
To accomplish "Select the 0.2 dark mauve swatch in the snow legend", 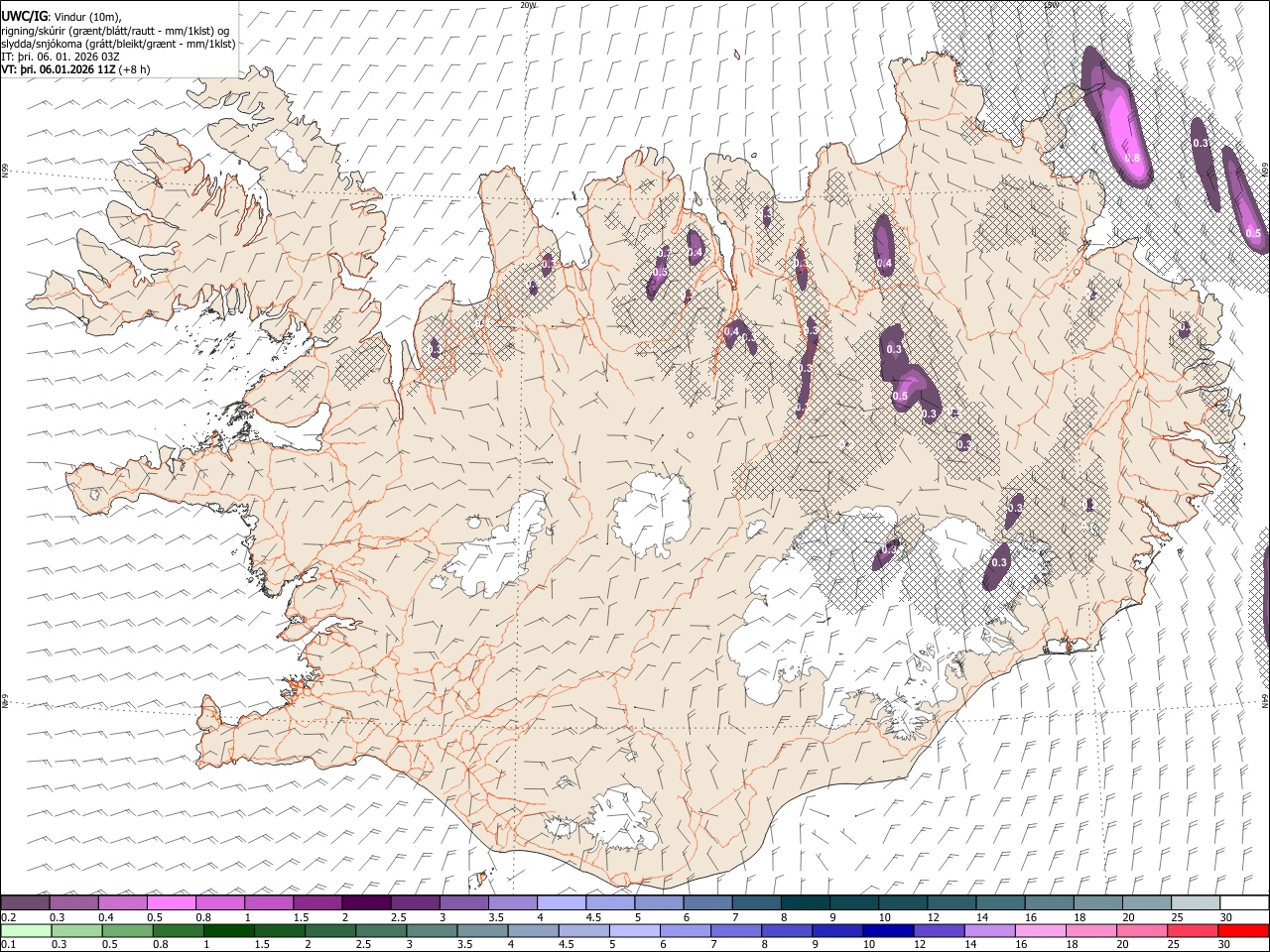I will click(x=25, y=903).
